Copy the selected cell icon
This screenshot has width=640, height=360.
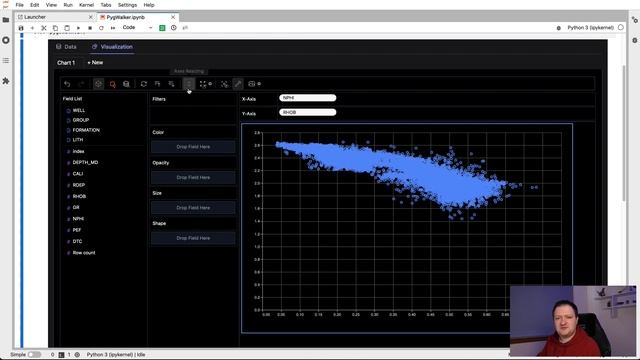[55, 28]
